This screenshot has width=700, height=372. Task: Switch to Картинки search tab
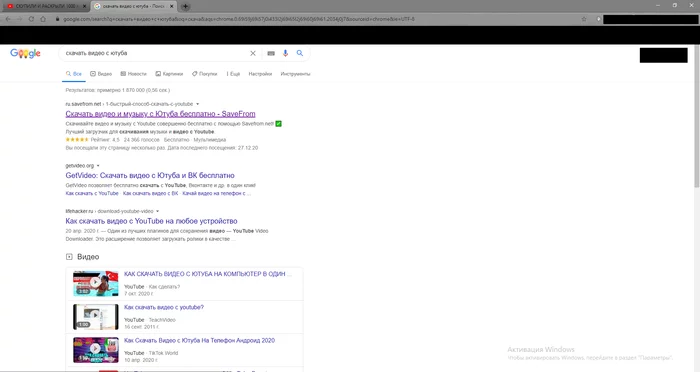pos(169,74)
